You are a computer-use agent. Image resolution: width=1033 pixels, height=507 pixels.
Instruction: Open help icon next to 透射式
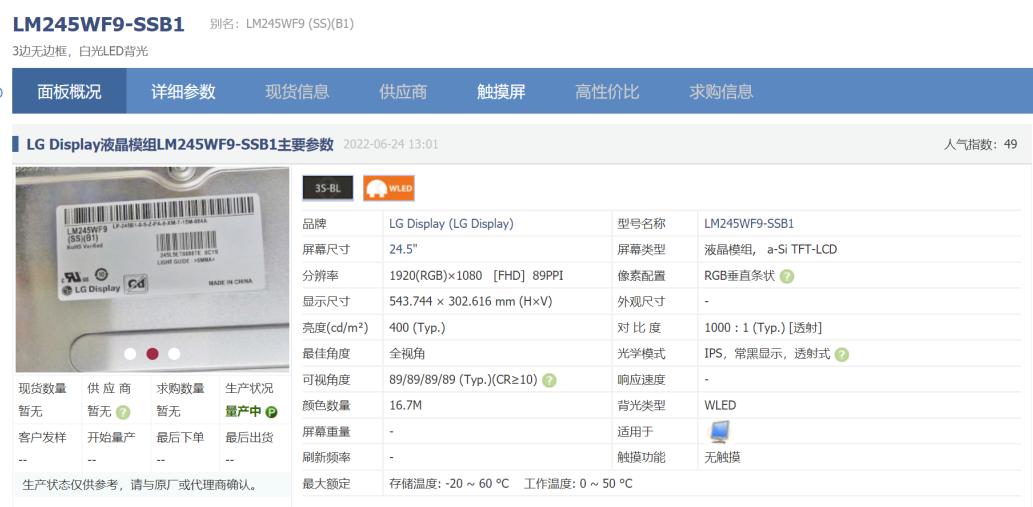841,354
